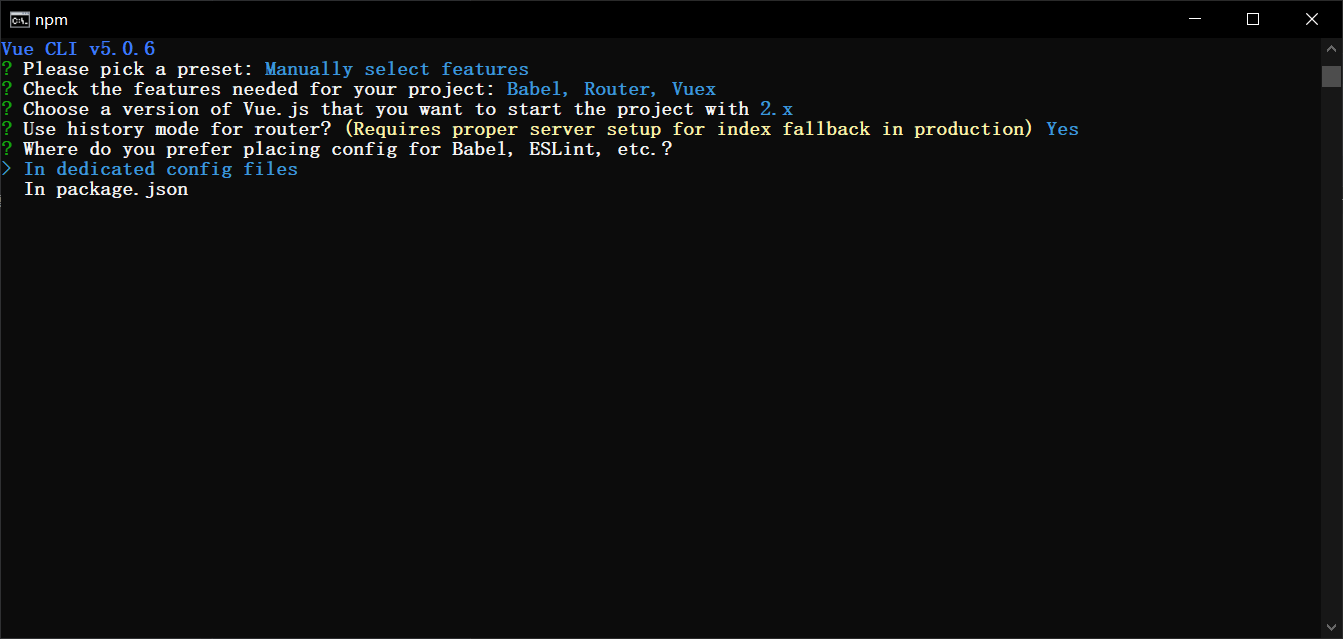
Task: Click the Router feature label
Action: (x=617, y=88)
